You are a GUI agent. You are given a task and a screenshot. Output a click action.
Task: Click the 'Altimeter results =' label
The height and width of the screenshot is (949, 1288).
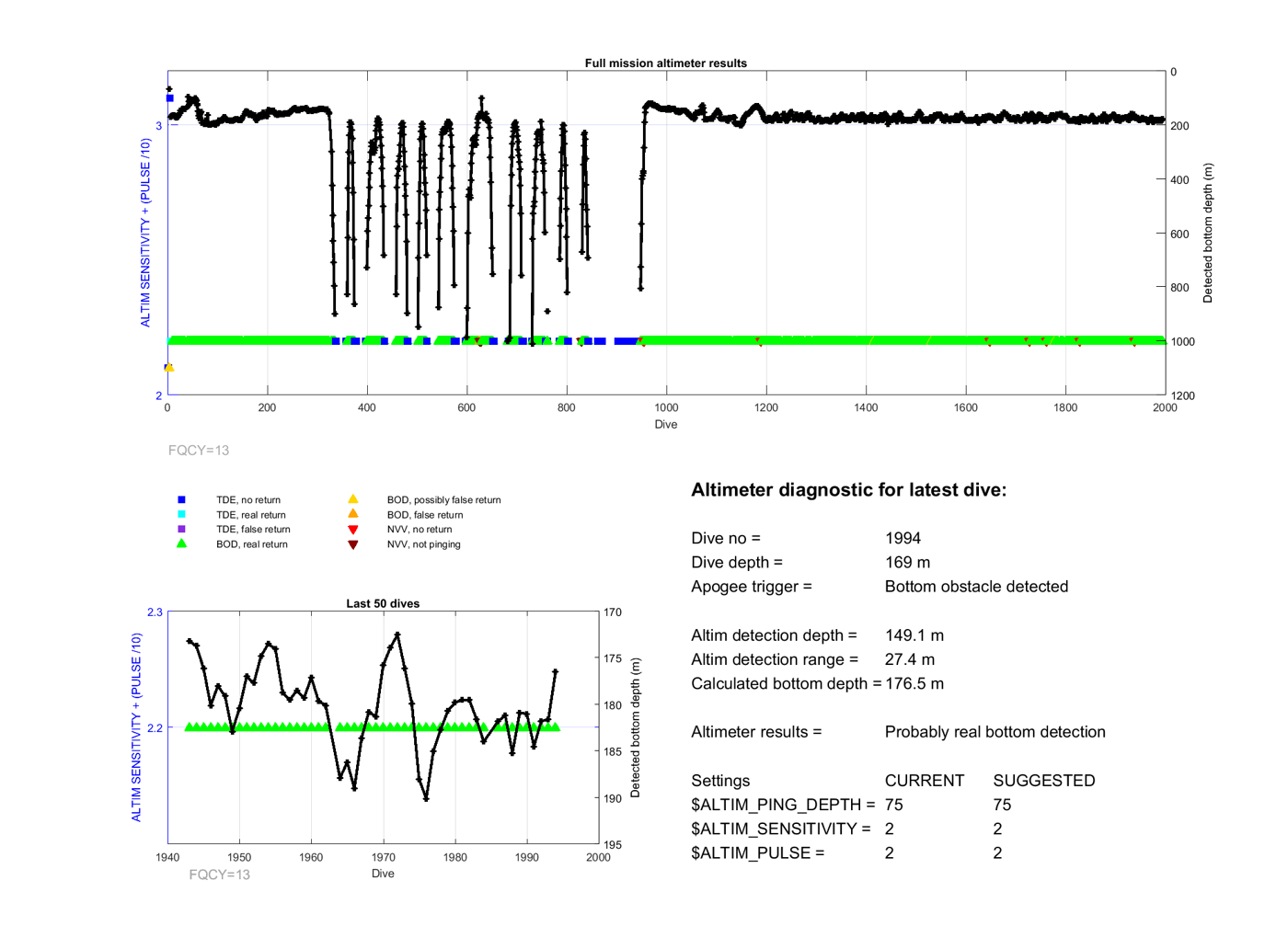coord(756,732)
